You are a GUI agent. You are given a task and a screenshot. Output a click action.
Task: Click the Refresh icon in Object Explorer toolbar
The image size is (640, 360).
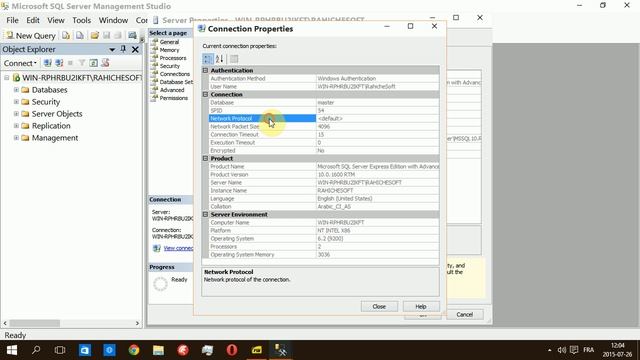(x=93, y=63)
